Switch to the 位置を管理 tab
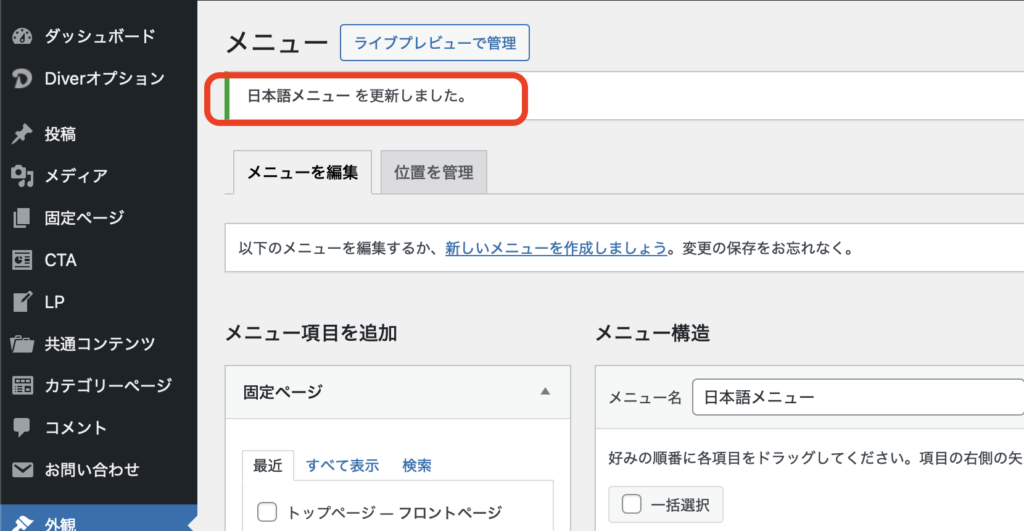The width and height of the screenshot is (1024, 531). click(433, 173)
